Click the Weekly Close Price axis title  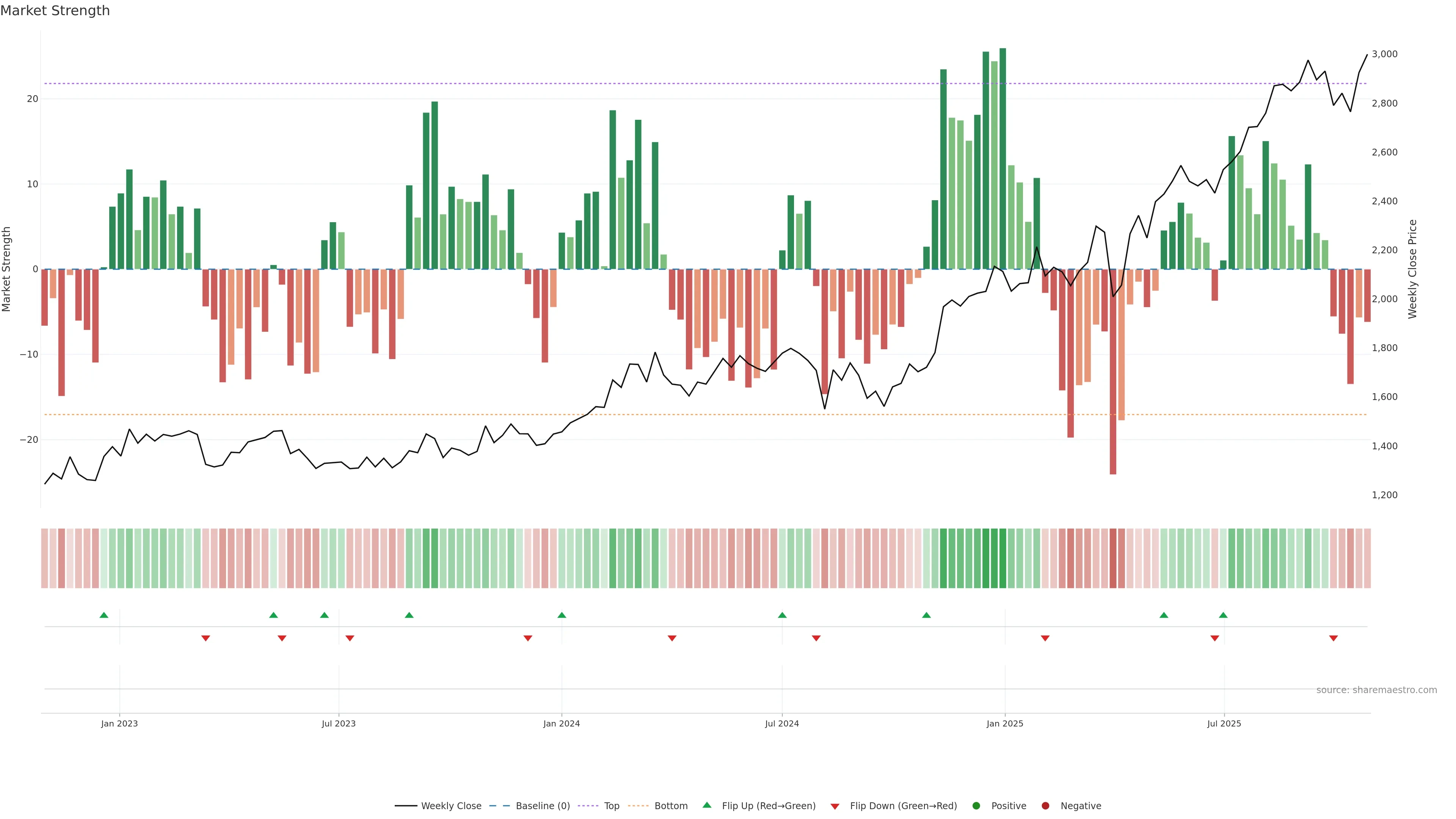click(1412, 269)
